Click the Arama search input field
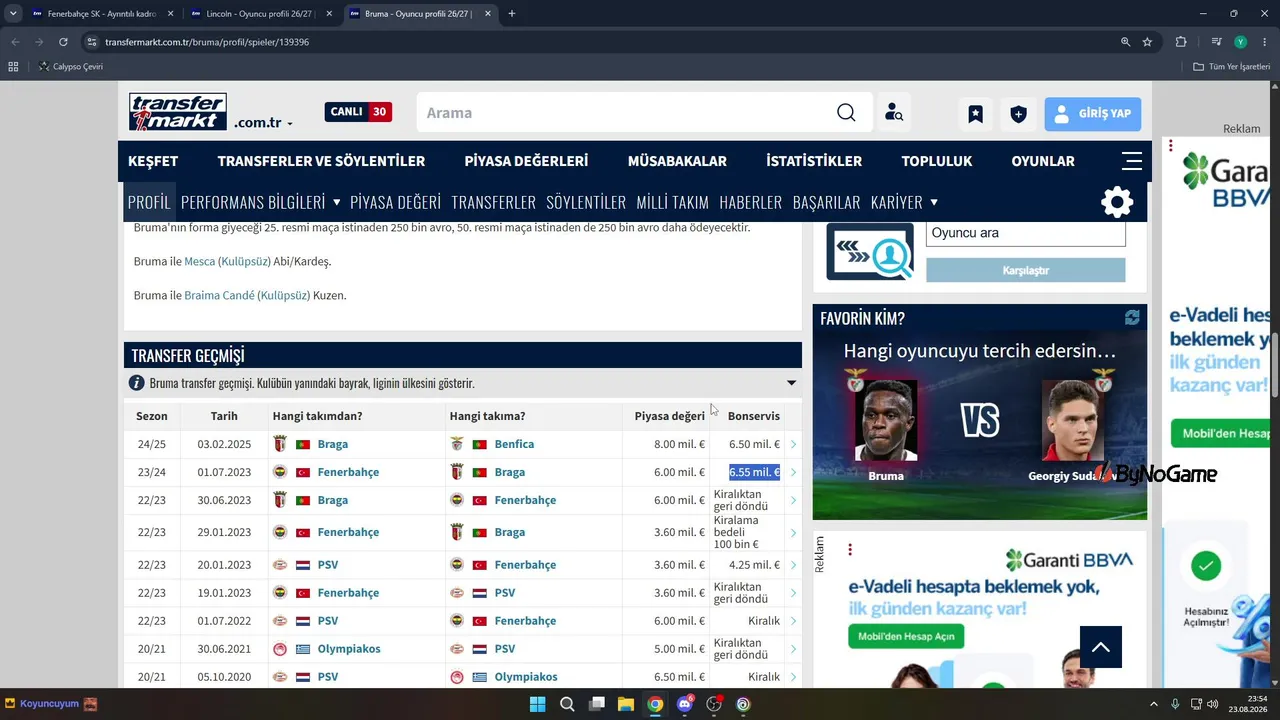1280x720 pixels. 625,113
